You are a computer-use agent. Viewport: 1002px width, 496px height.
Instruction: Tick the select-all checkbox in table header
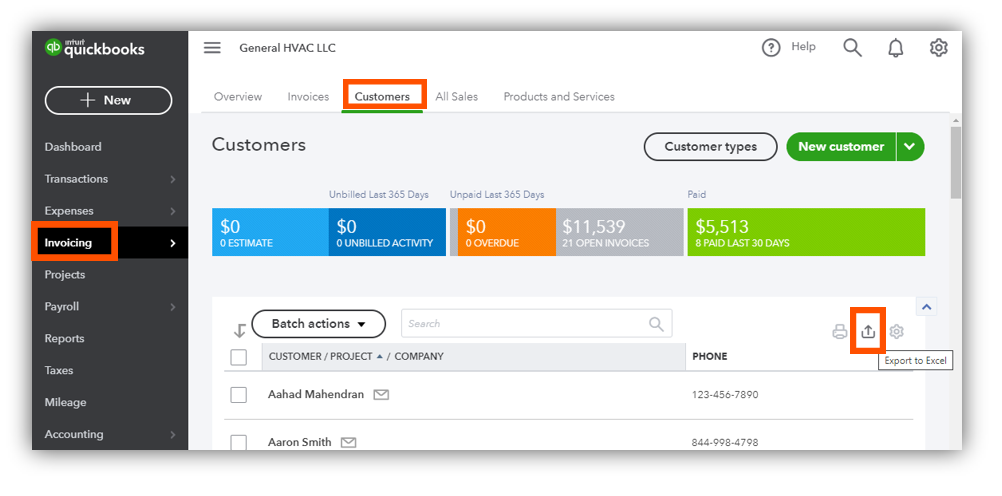(238, 357)
